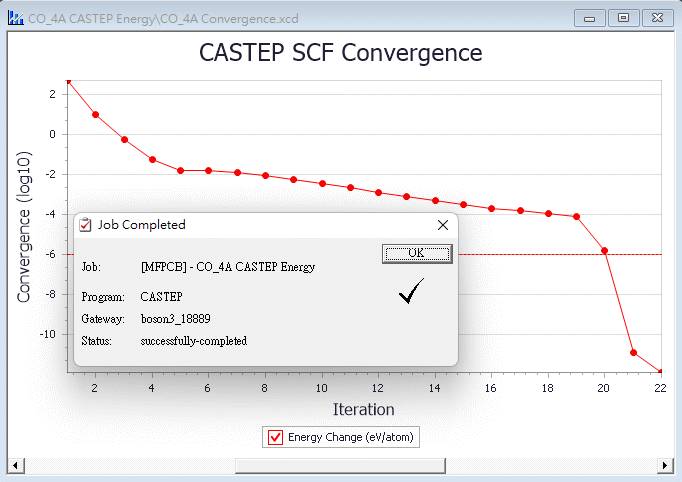This screenshot has width=682, height=482.
Task: Click the first data point at iteration 1
Action: (68, 80)
